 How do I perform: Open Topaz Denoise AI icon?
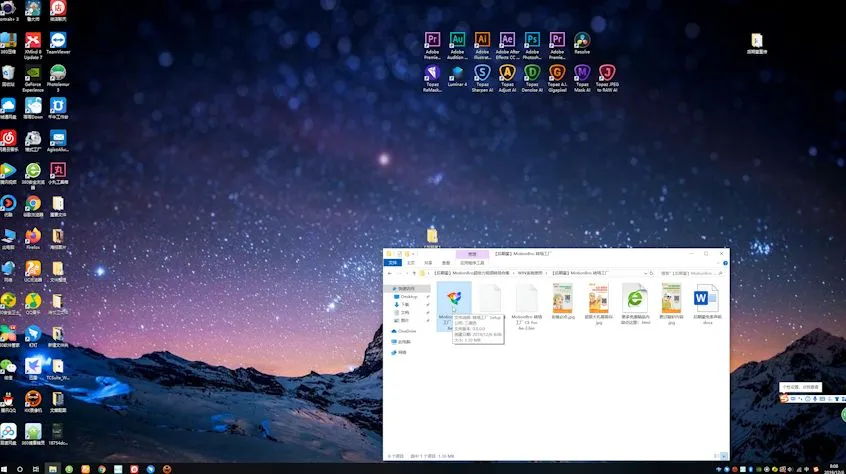point(532,78)
